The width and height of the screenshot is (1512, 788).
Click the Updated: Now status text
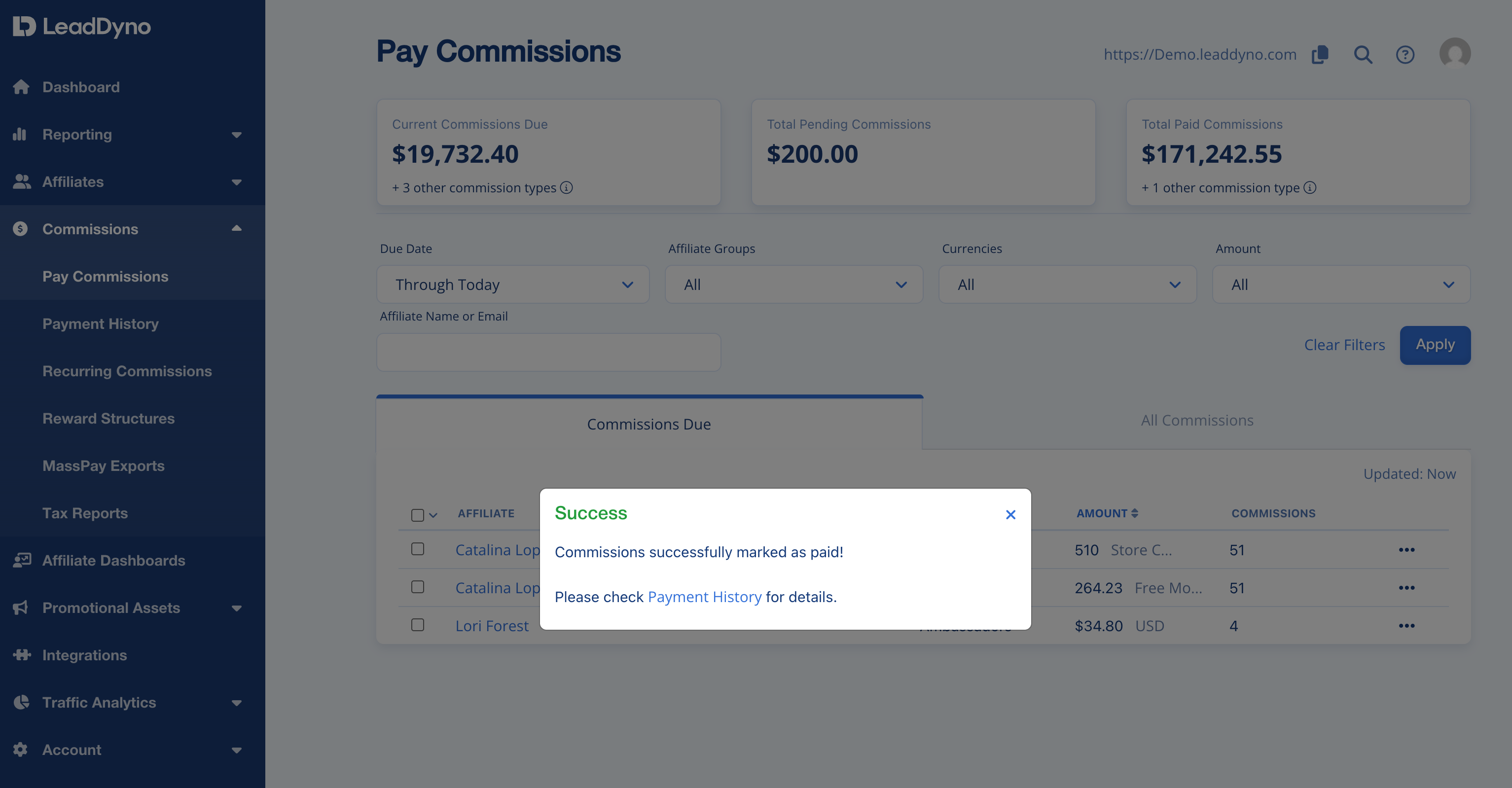pyautogui.click(x=1409, y=474)
